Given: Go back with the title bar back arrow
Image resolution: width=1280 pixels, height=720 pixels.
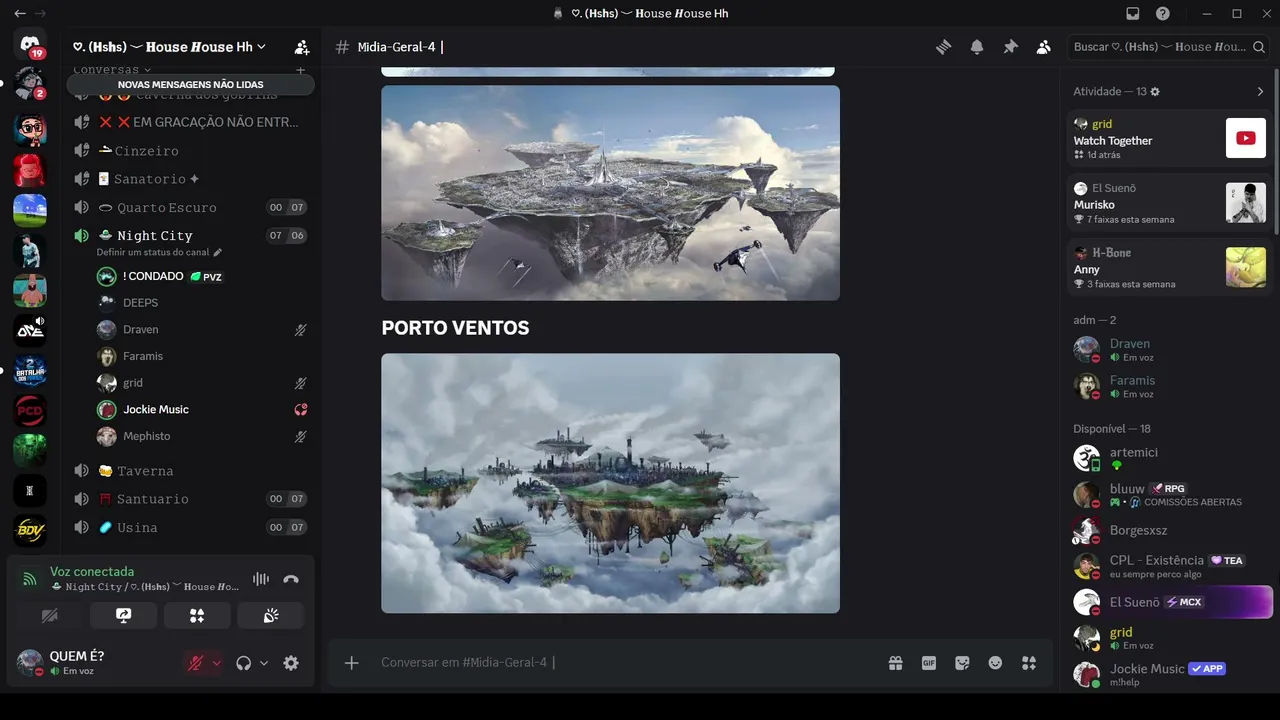Looking at the screenshot, I should 20,14.
